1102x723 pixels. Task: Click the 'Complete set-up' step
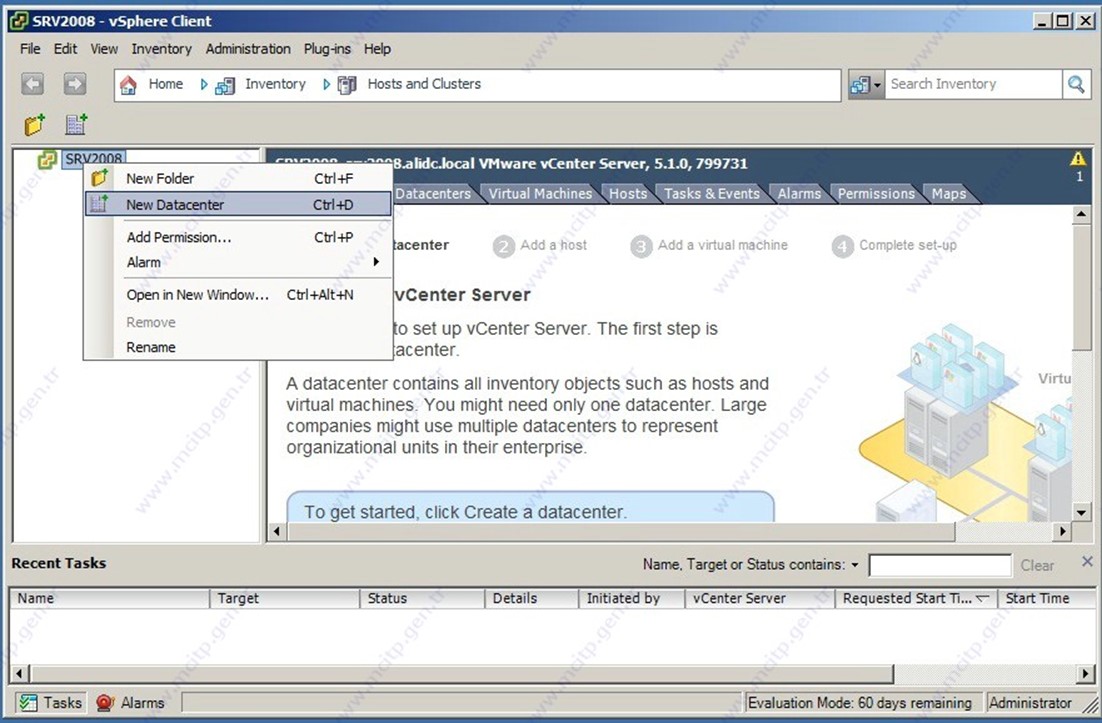(894, 246)
